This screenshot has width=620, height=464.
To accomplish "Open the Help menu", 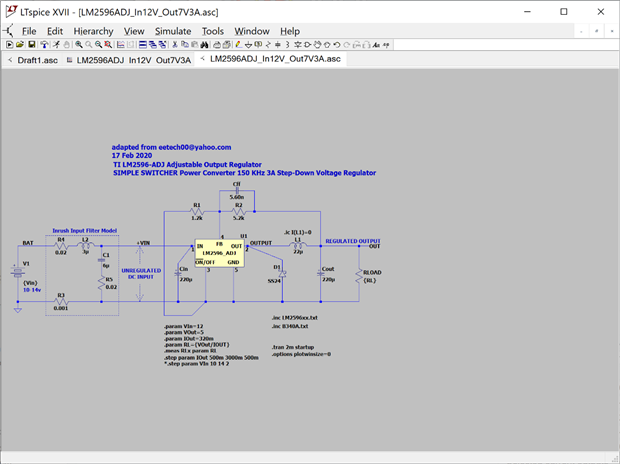I will 290,31.
